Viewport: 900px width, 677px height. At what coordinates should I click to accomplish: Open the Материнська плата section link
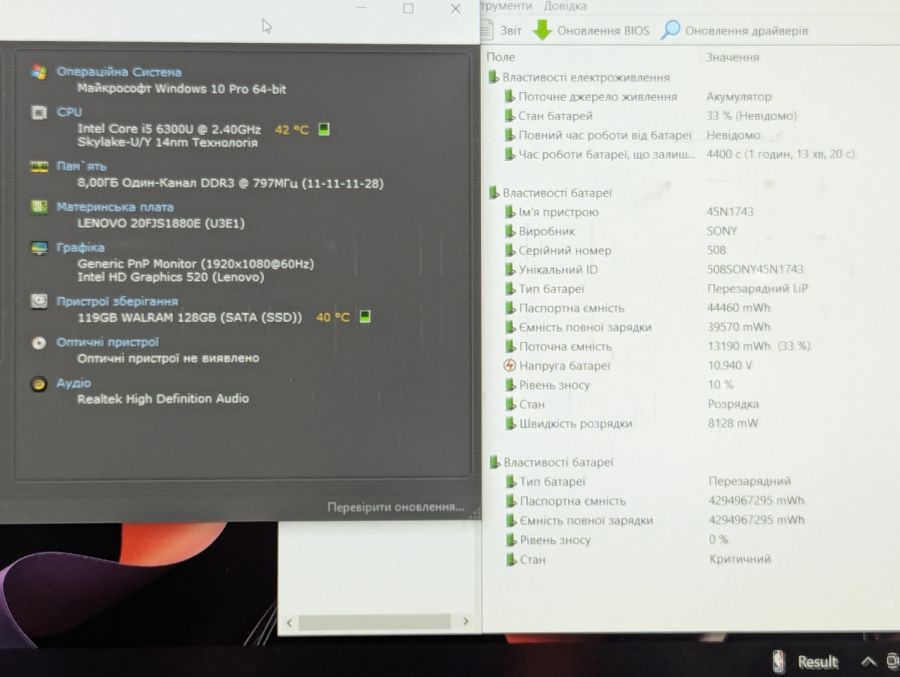[x=115, y=207]
